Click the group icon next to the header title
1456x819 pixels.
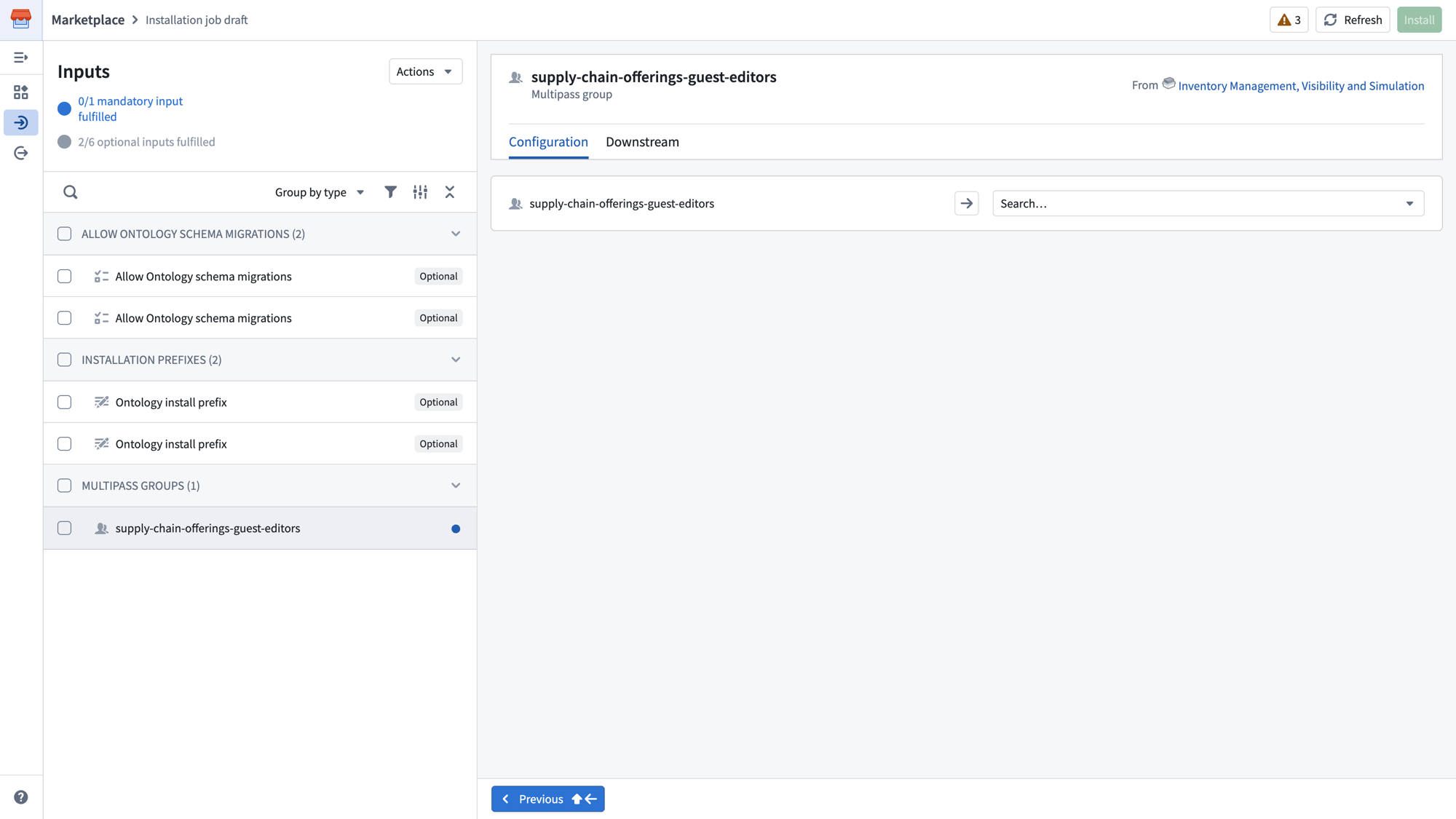(x=516, y=77)
